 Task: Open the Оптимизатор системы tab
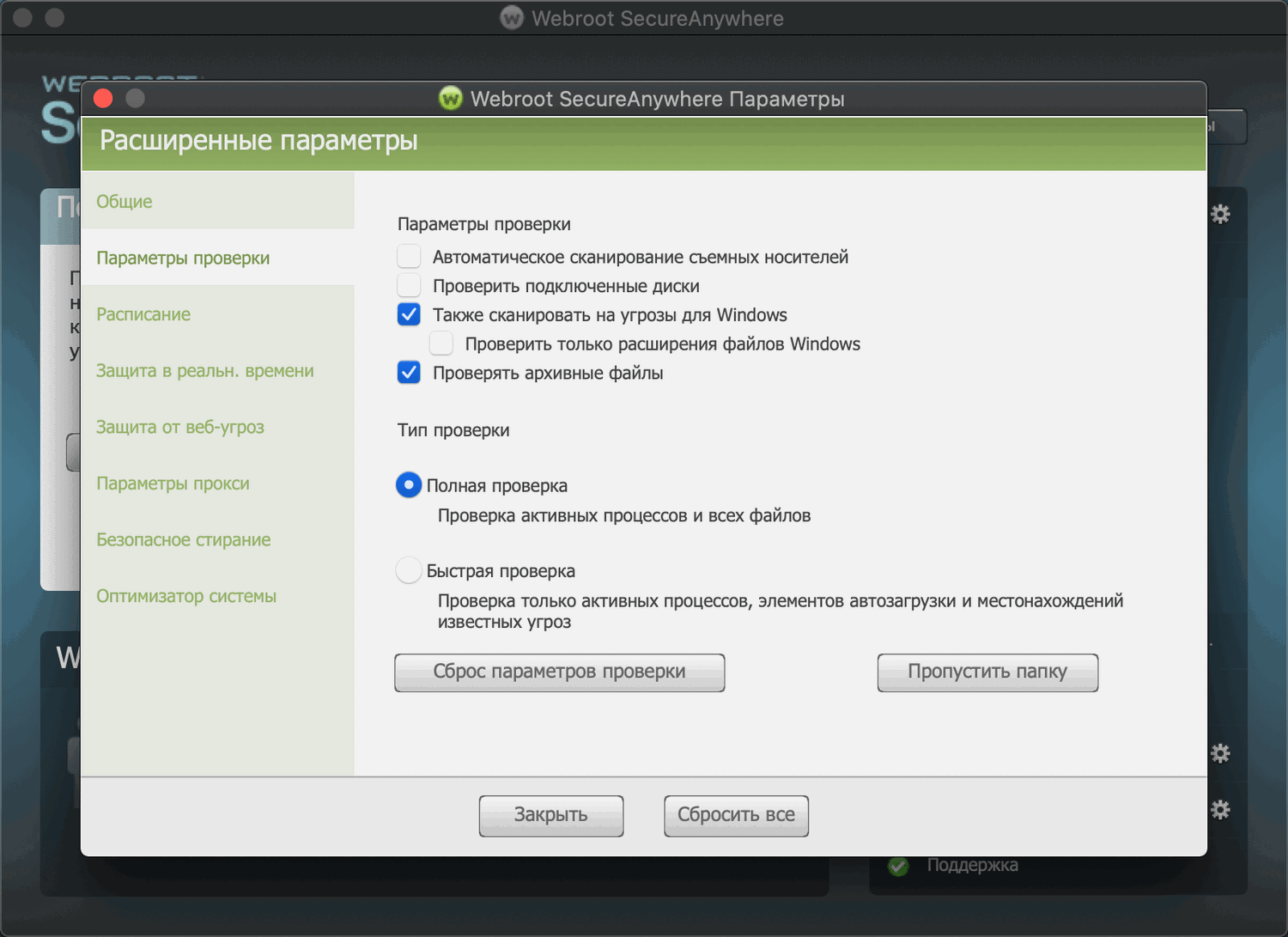(218, 596)
